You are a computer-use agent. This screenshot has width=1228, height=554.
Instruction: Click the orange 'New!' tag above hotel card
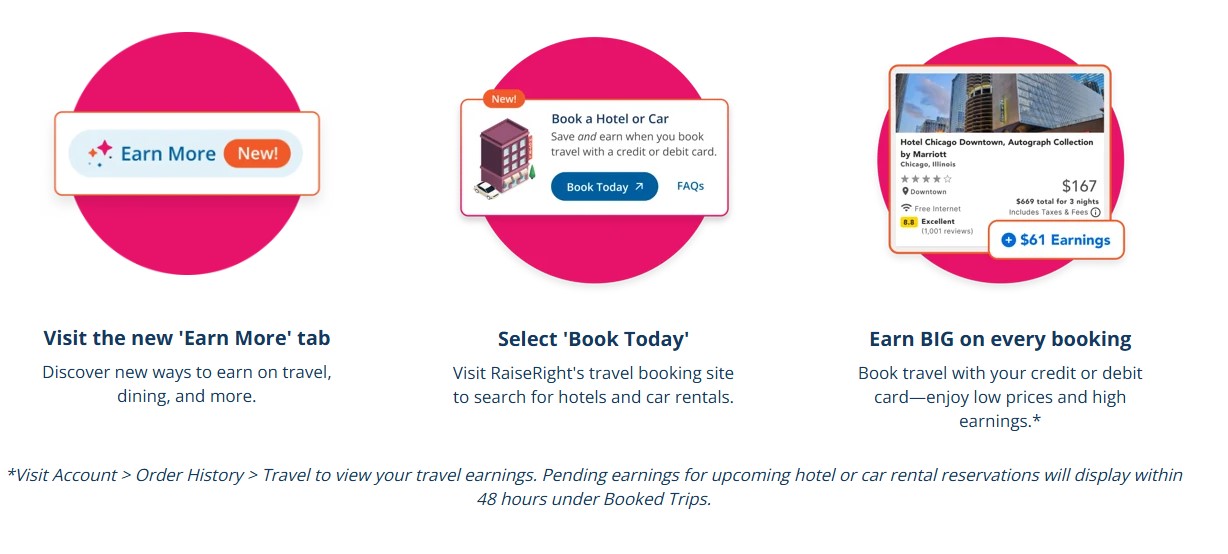[x=504, y=99]
